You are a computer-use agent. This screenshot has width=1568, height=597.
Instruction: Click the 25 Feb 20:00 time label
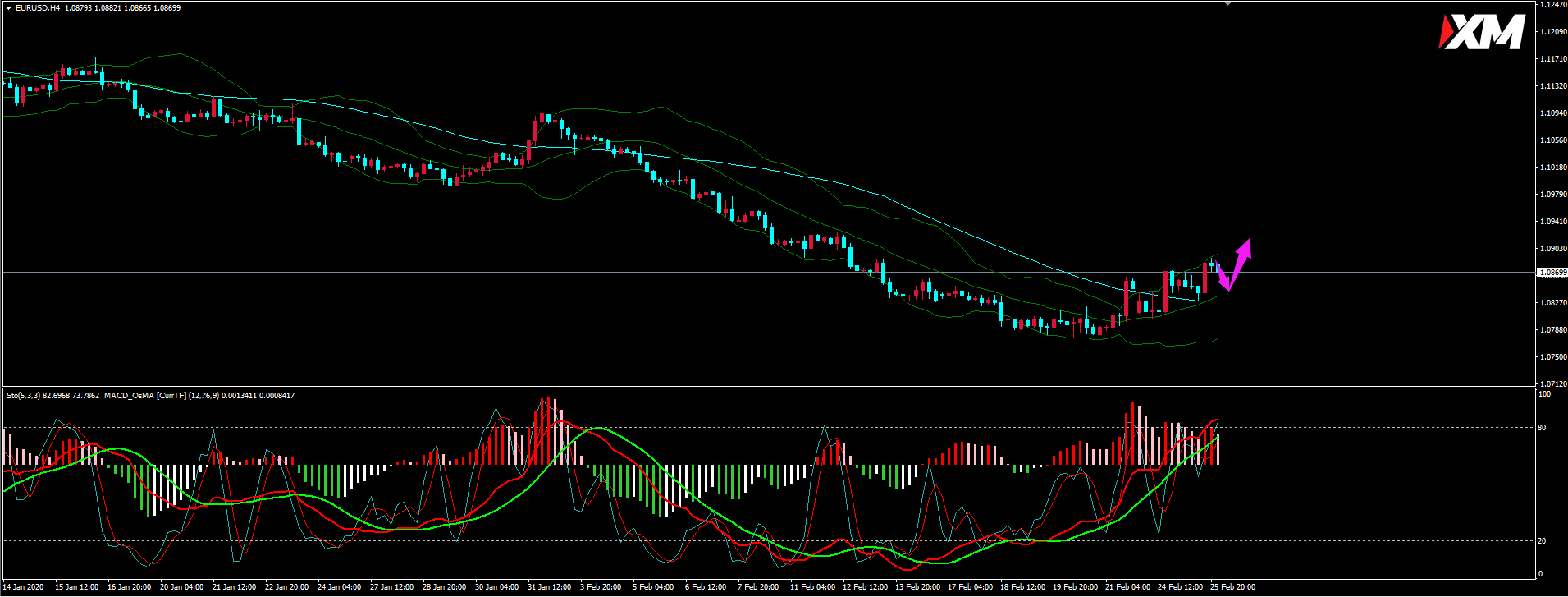tap(1232, 587)
